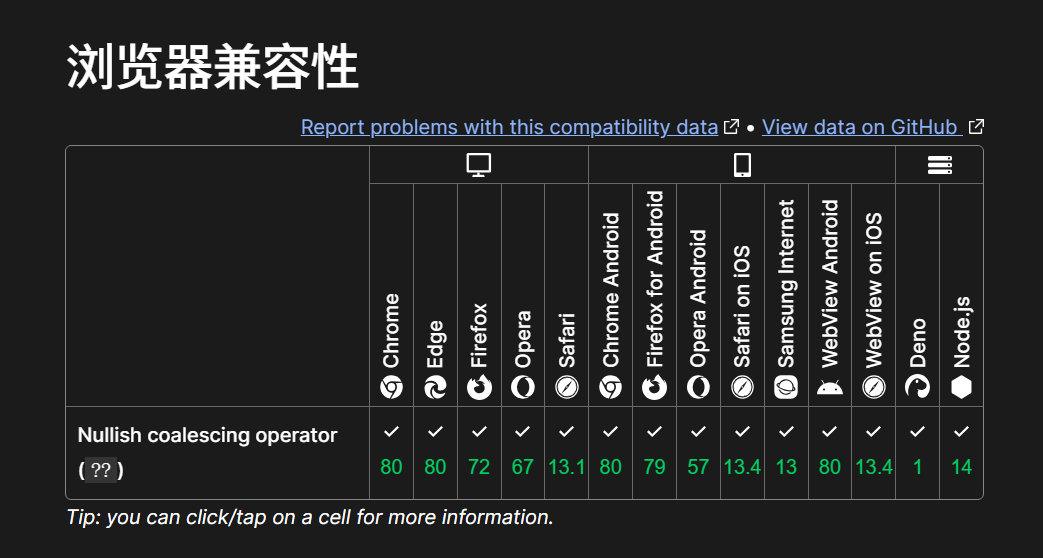Click the desktop platform icon

(479, 165)
